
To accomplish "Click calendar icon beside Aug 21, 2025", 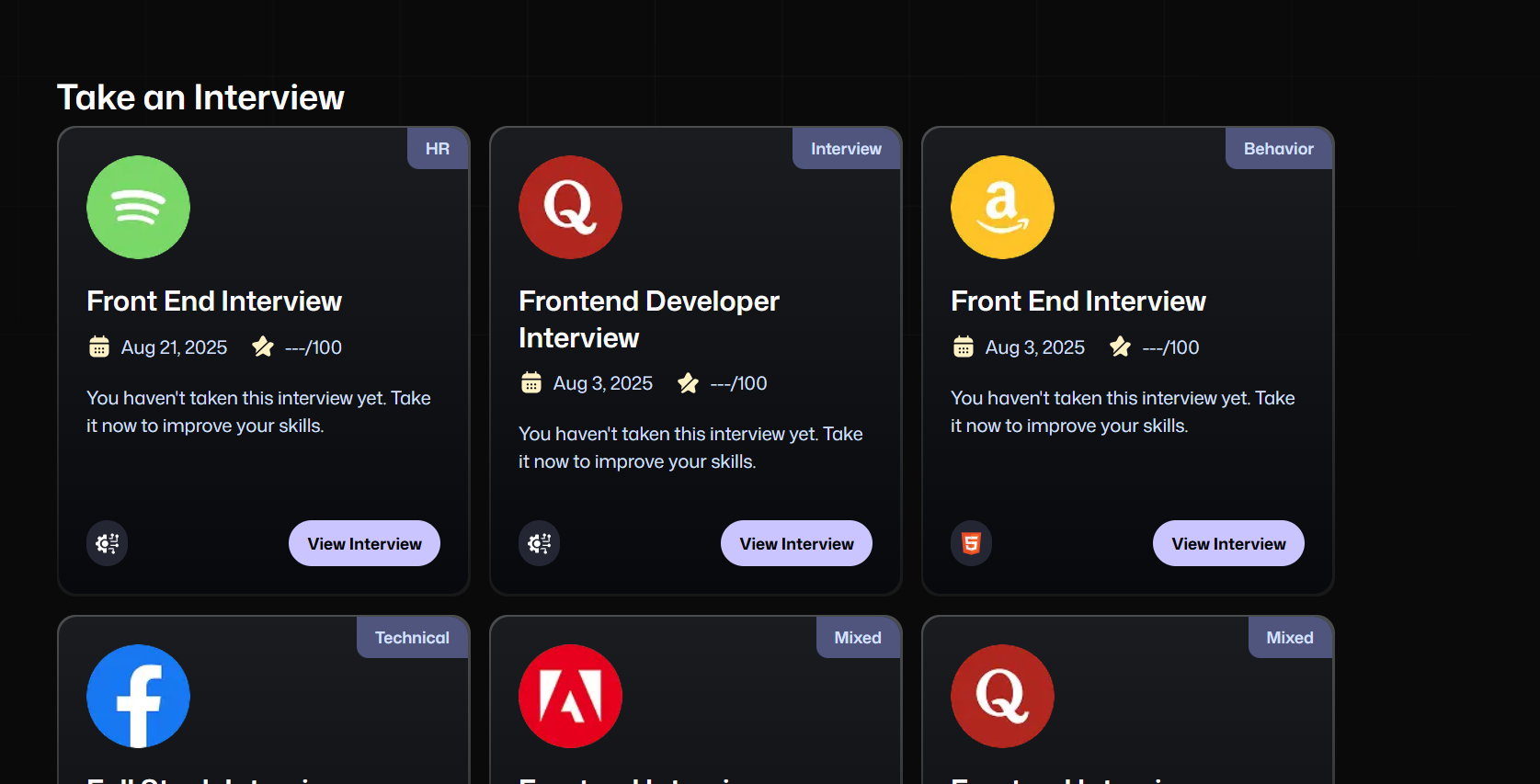I will pyautogui.click(x=98, y=347).
